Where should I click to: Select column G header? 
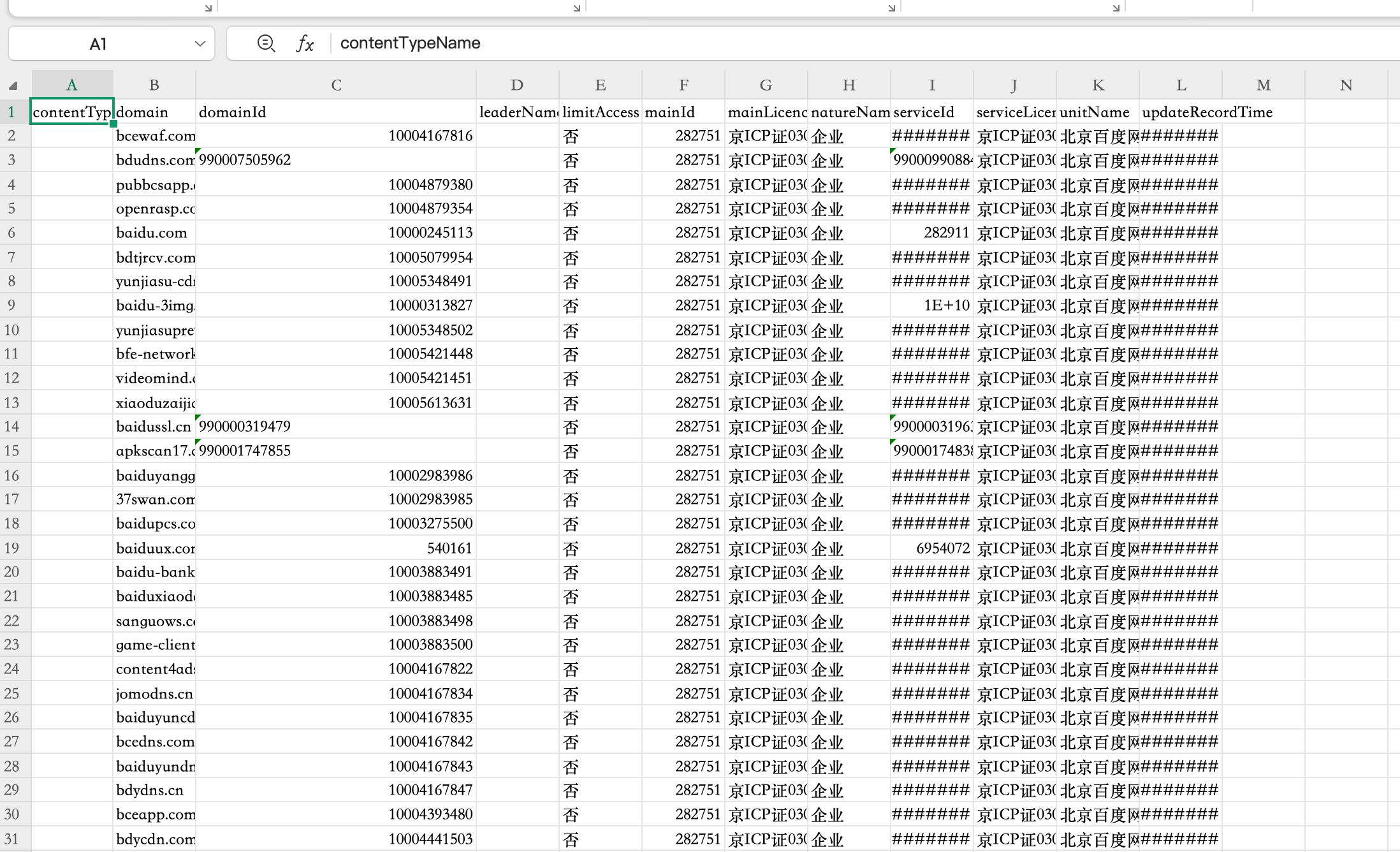coord(766,85)
